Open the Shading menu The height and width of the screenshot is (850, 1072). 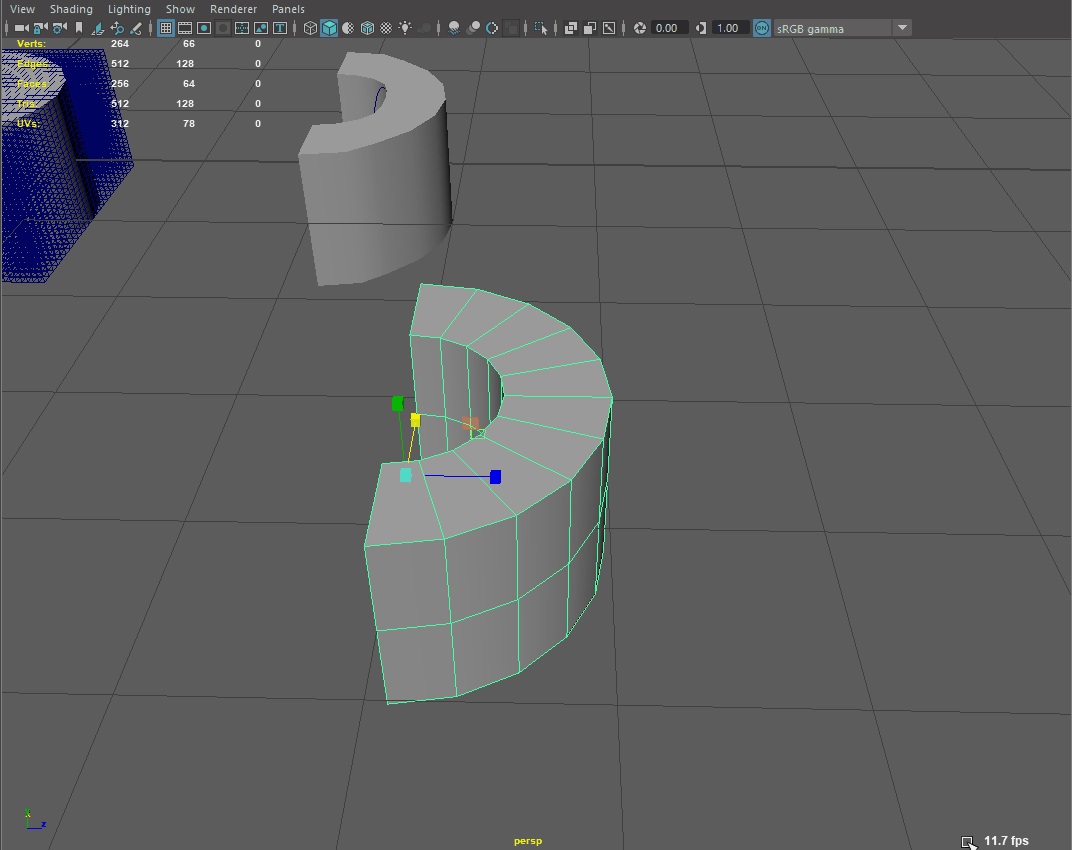(71, 9)
